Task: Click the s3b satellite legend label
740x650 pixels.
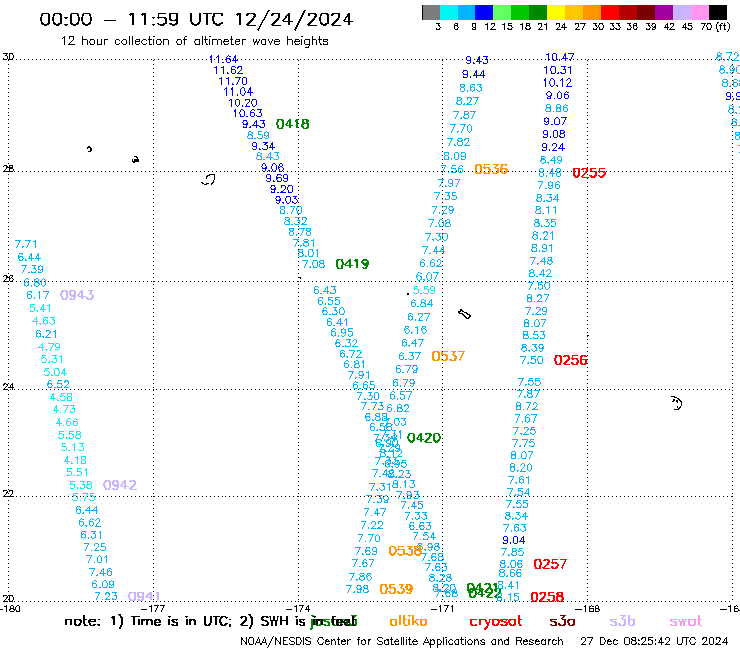Action: pyautogui.click(x=622, y=621)
